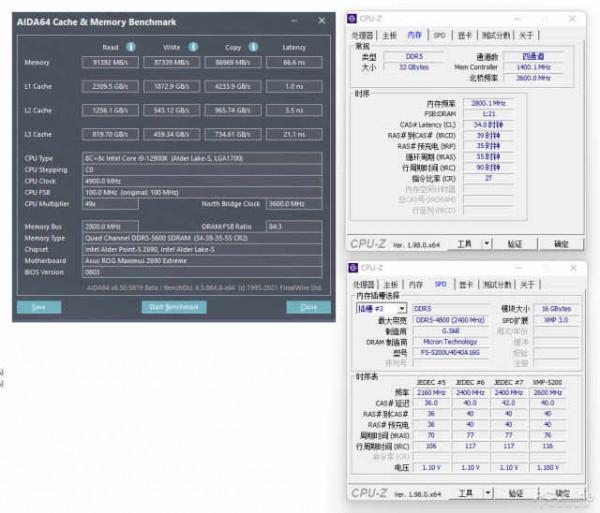Viewport: 600px width, 513px height.
Task: Click the info icon next to Write
Action: pyautogui.click(x=193, y=47)
